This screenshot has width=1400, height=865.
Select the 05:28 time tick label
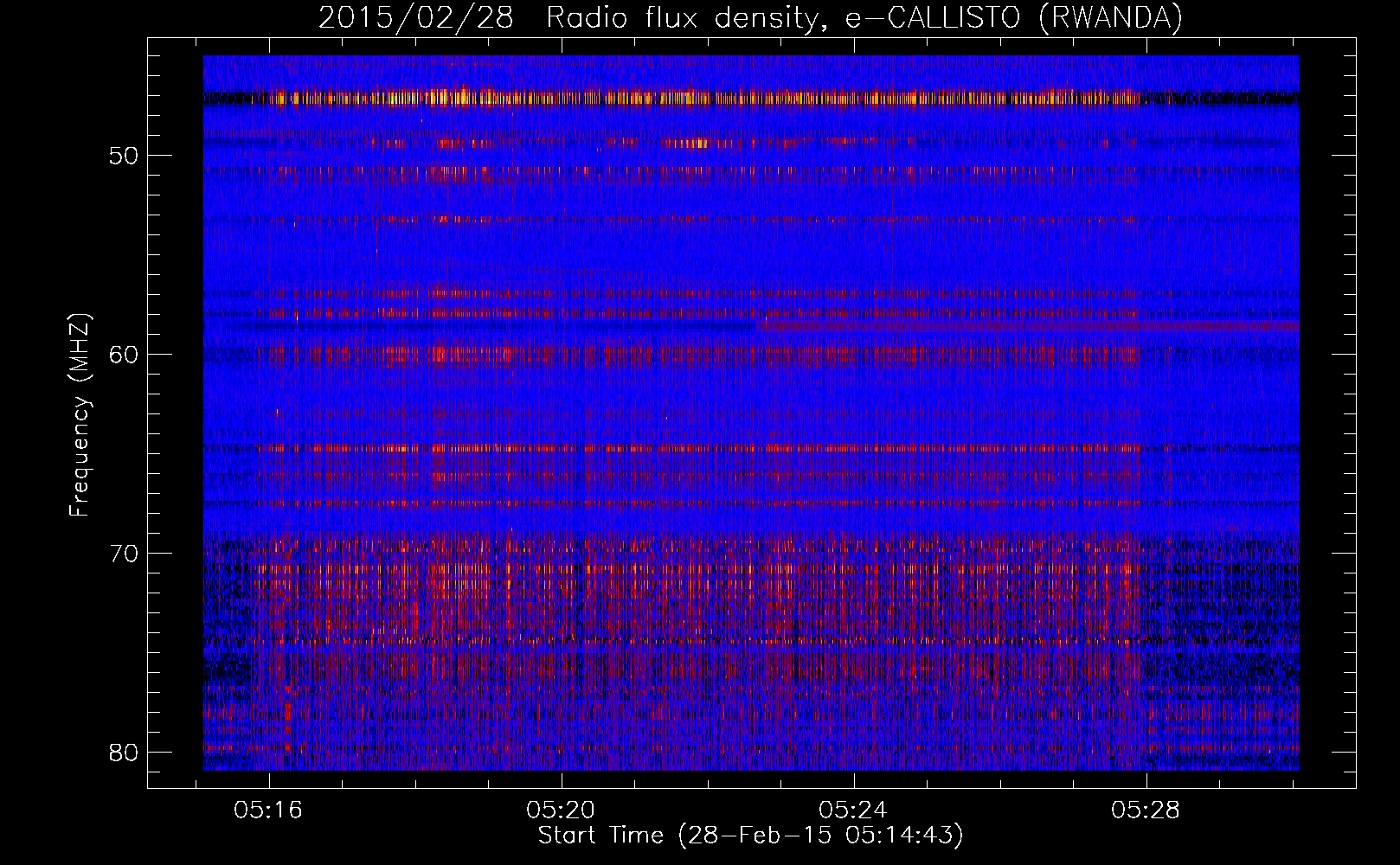1146,810
